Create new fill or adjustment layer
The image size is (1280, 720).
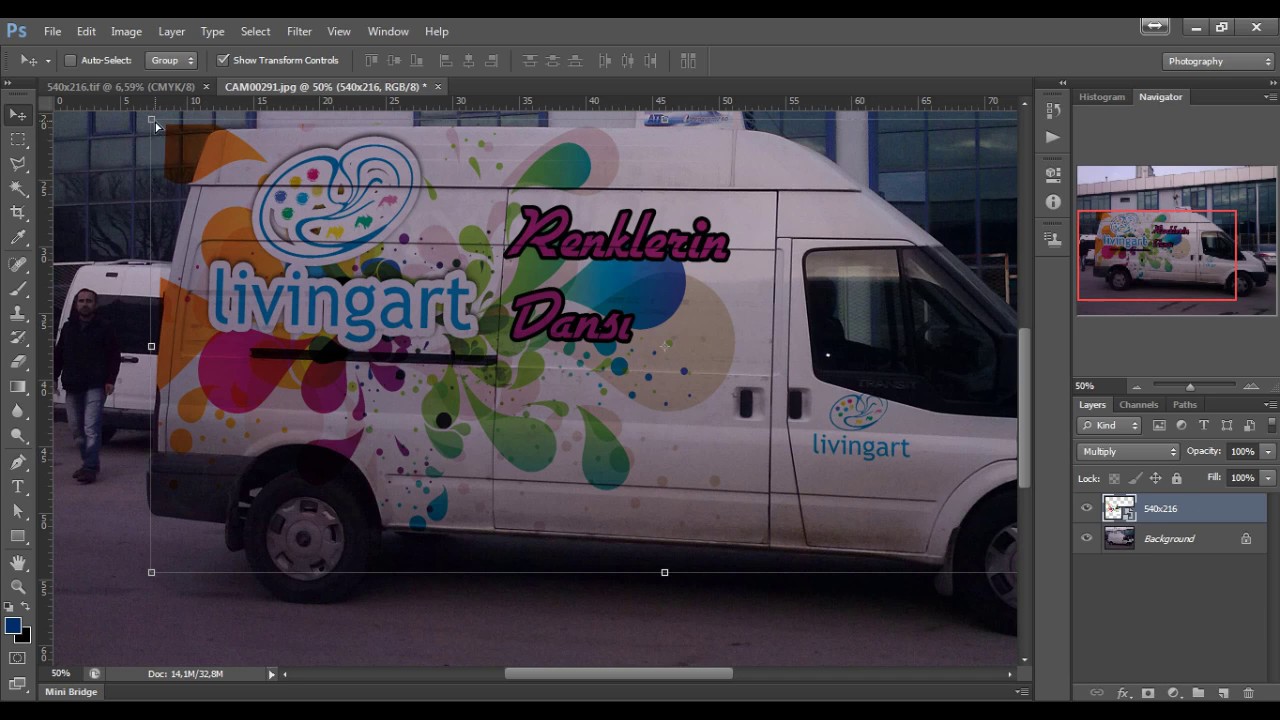pos(1173,693)
